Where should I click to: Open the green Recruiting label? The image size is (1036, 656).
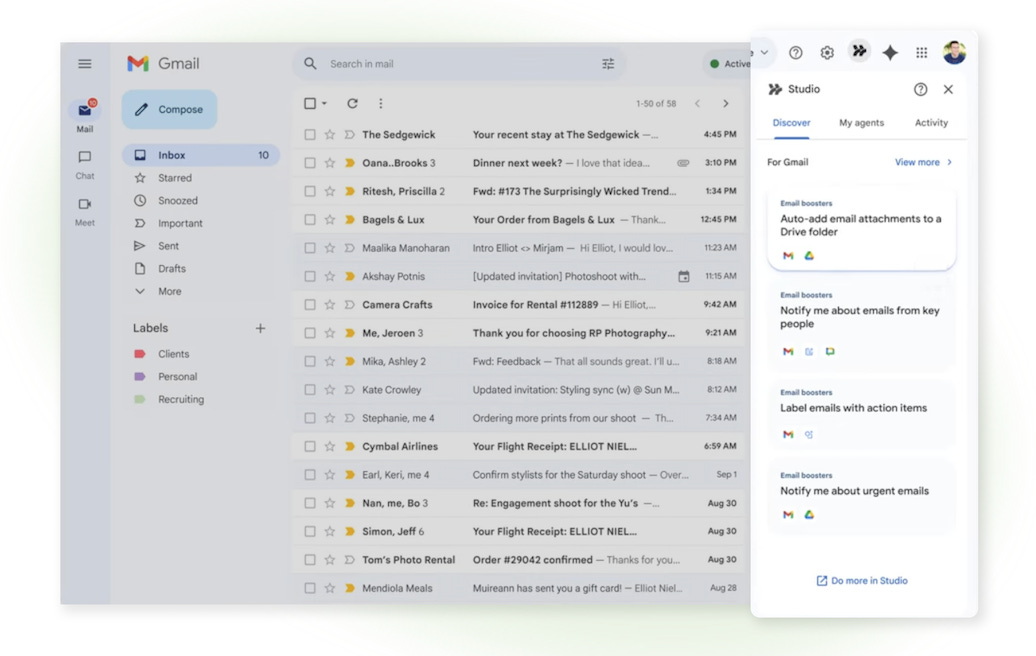(x=181, y=399)
